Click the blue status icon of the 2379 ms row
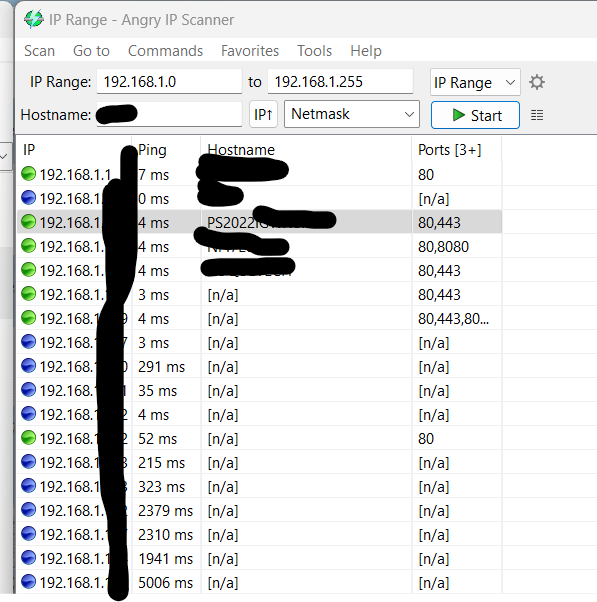Viewport: 597px width, 602px height. [28, 510]
